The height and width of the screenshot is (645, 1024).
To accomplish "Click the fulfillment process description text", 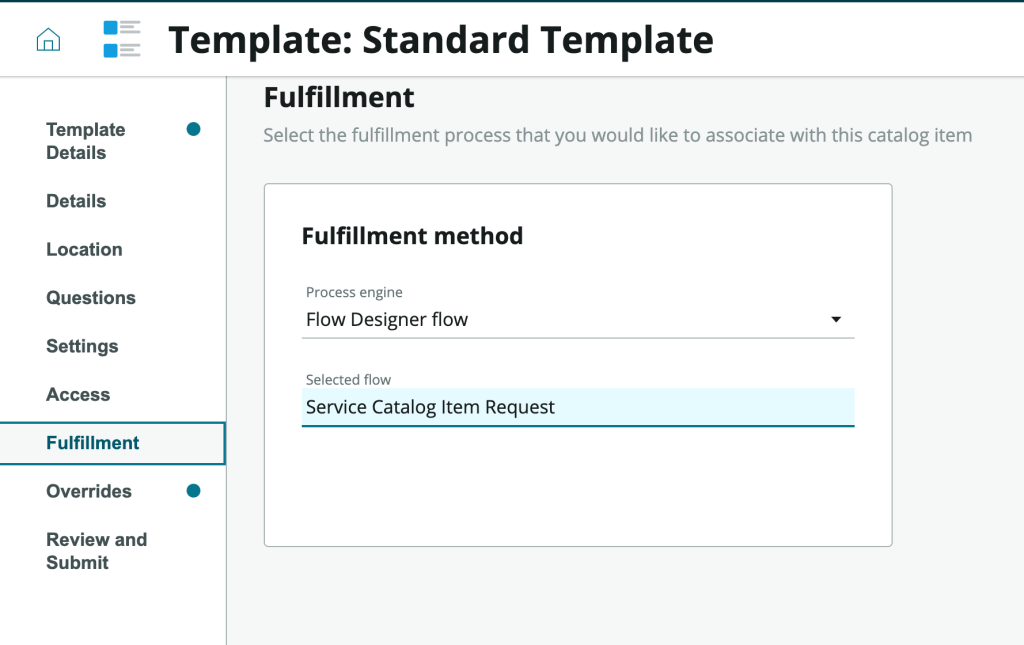I will point(617,135).
